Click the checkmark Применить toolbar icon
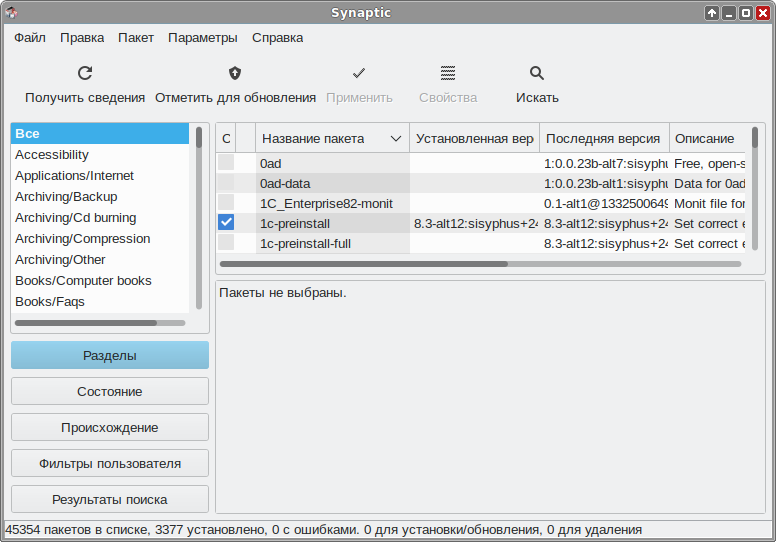This screenshot has height=542, width=776. 359,73
